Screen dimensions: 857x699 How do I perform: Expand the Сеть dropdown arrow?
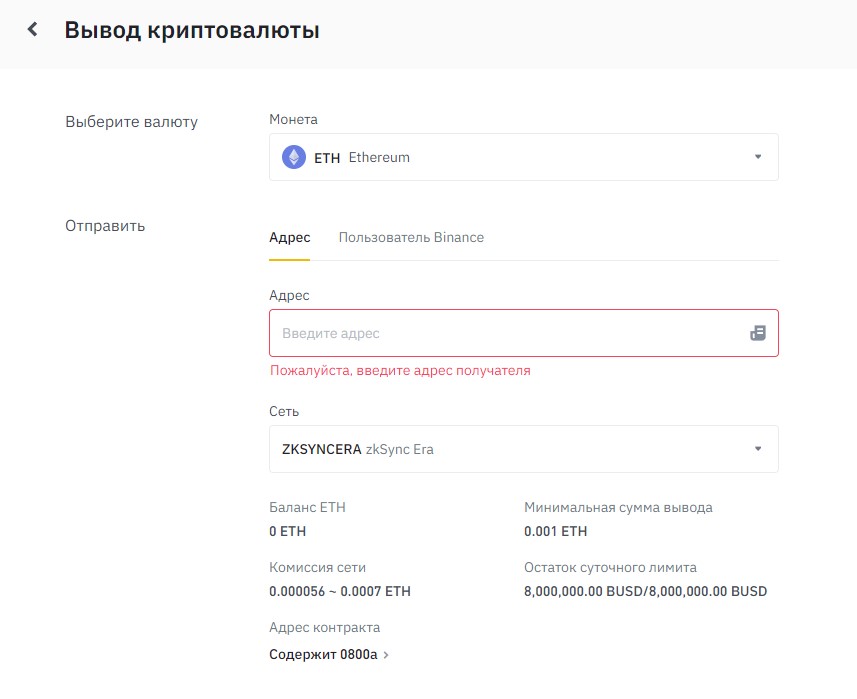point(757,449)
